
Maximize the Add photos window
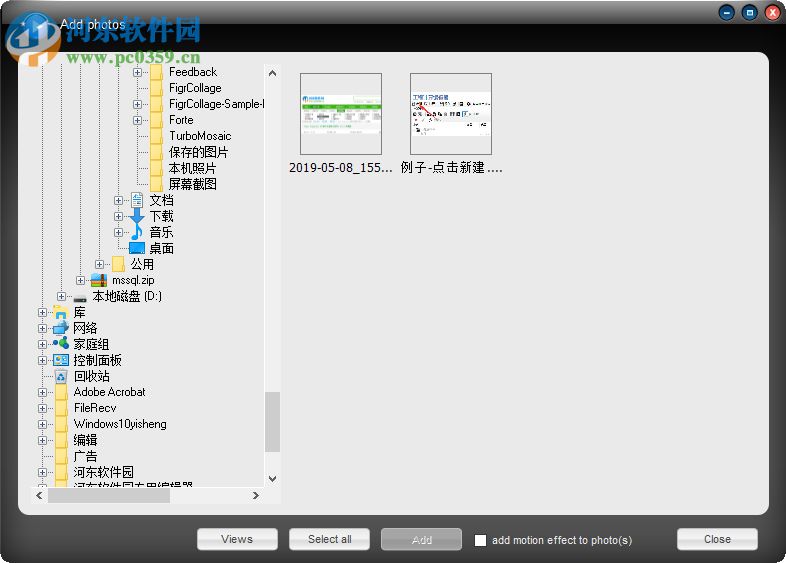click(750, 13)
